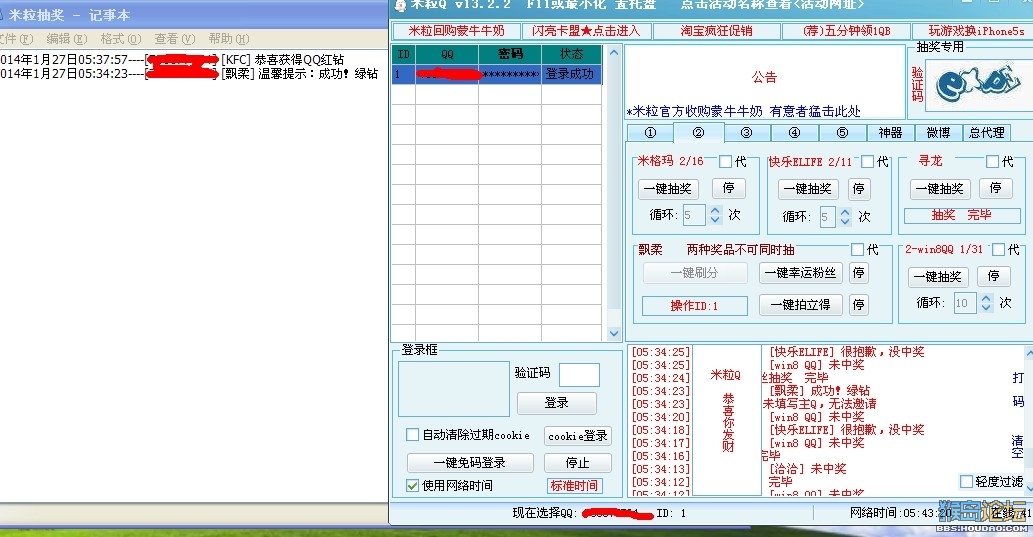Open the 格式(O) menu in Notepad

pyautogui.click(x=121, y=39)
